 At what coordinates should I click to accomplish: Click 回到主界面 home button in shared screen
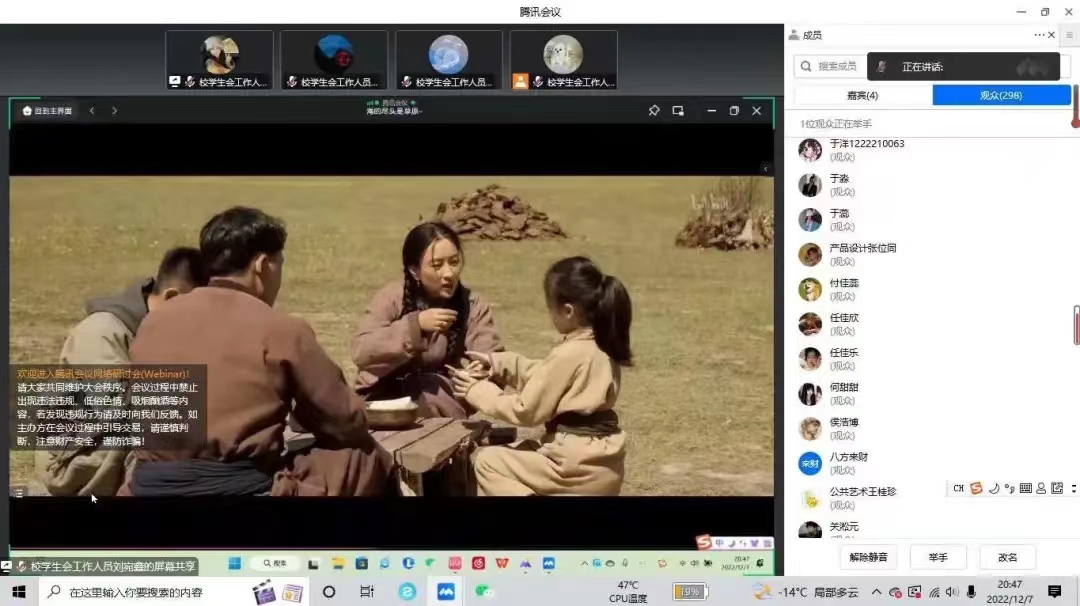[48, 110]
